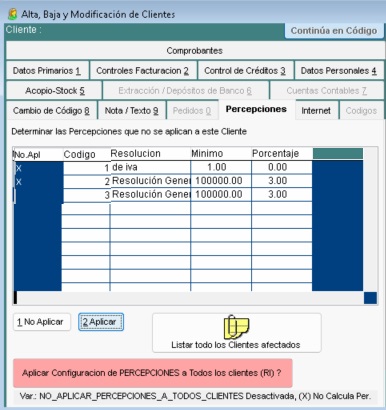Open the Datos Primarios 1 tab
386x410 pixels.
47,70
